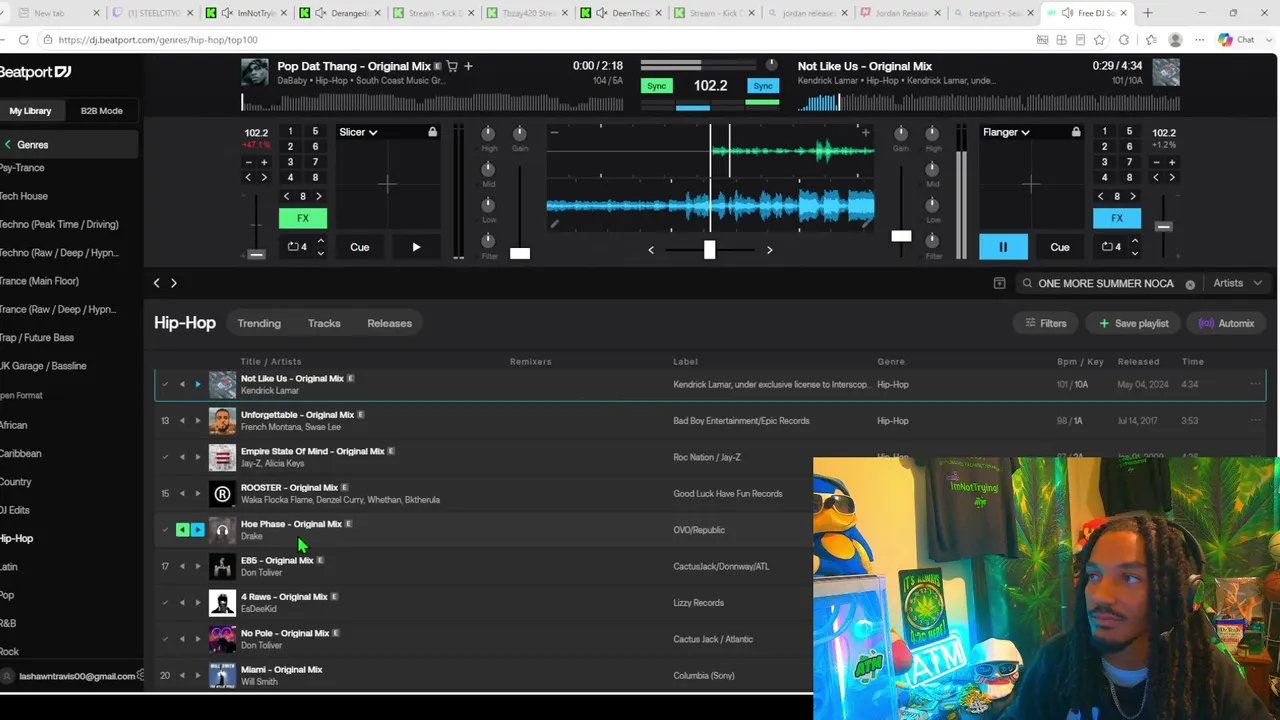Navigate forward in browser panel
The height and width of the screenshot is (720, 1280).
173,283
